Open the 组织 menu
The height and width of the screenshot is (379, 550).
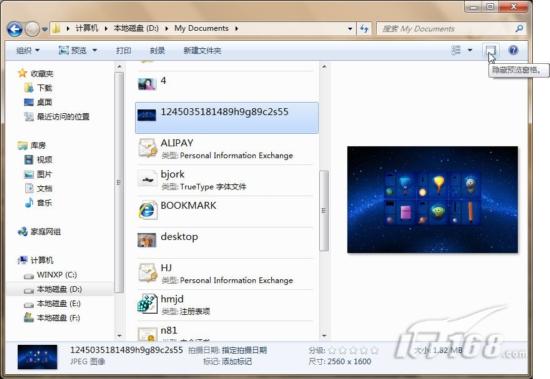pos(28,51)
